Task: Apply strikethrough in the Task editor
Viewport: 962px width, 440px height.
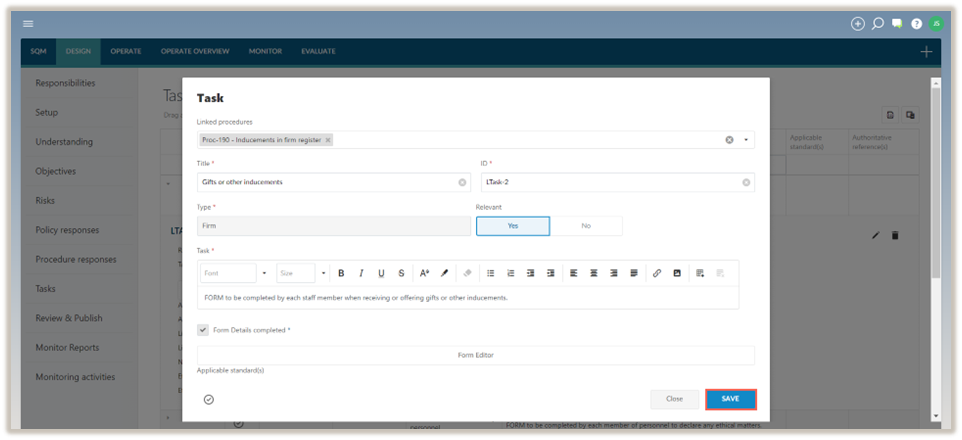Action: tap(401, 273)
